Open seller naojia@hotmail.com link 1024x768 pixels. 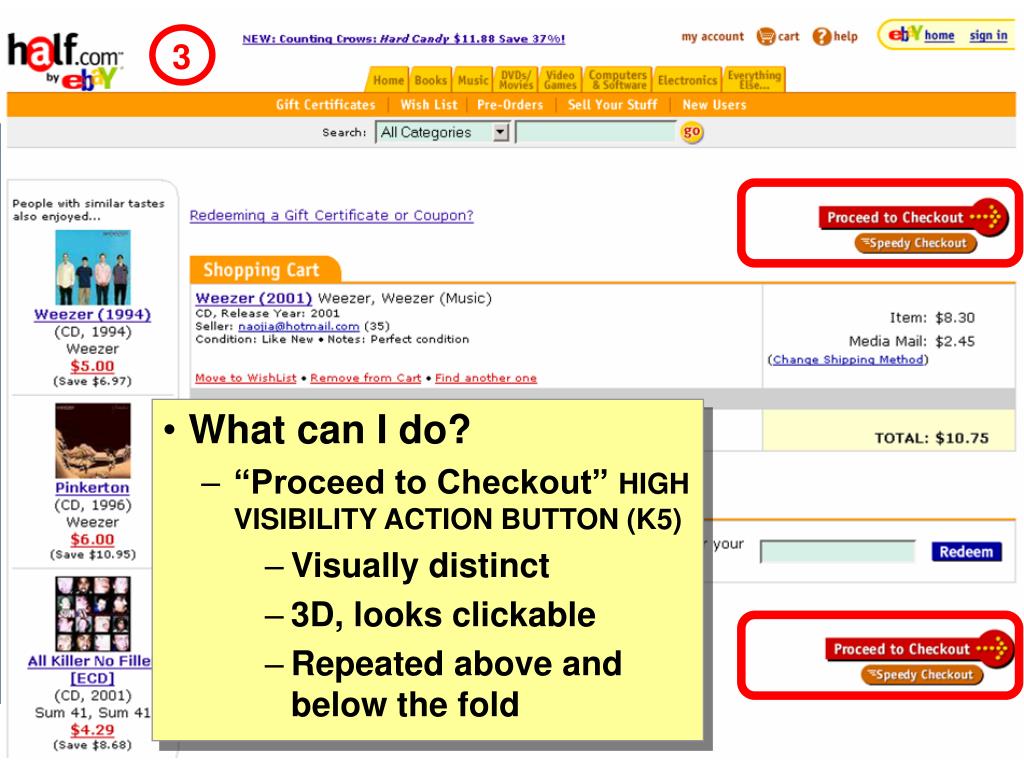click(298, 326)
